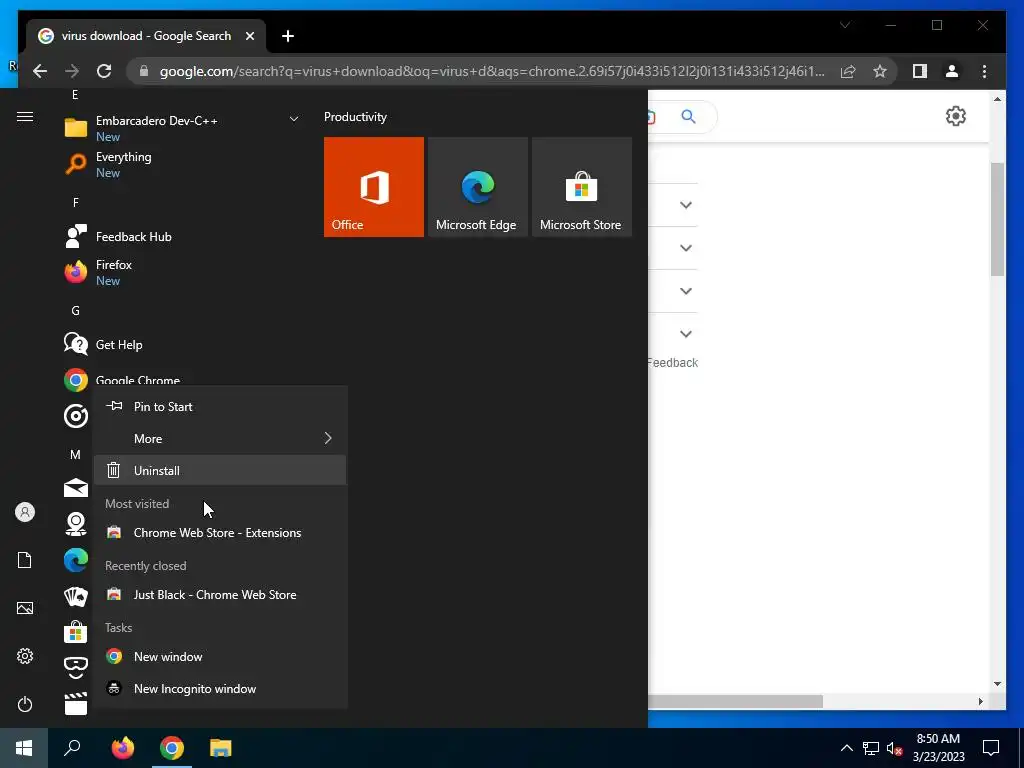Viewport: 1024px width, 768px height.
Task: Open Settings gear in Start sidebar
Action: coord(25,656)
